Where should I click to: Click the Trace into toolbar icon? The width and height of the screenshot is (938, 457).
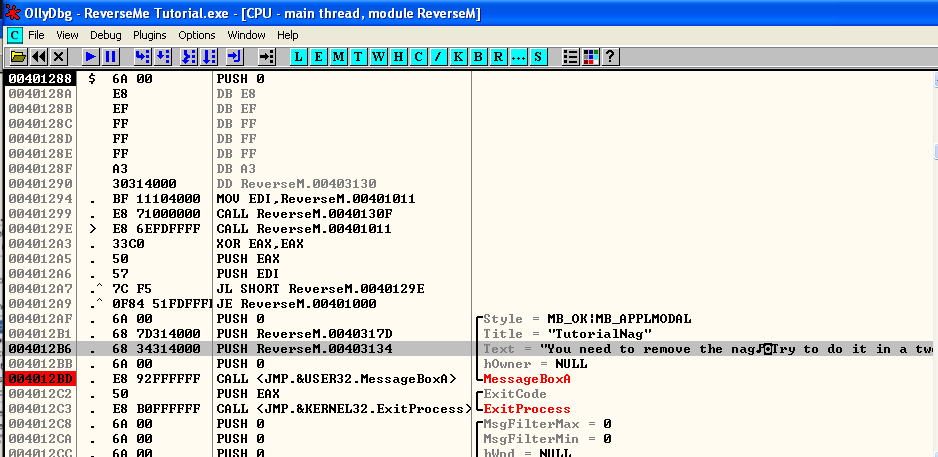tap(189, 57)
